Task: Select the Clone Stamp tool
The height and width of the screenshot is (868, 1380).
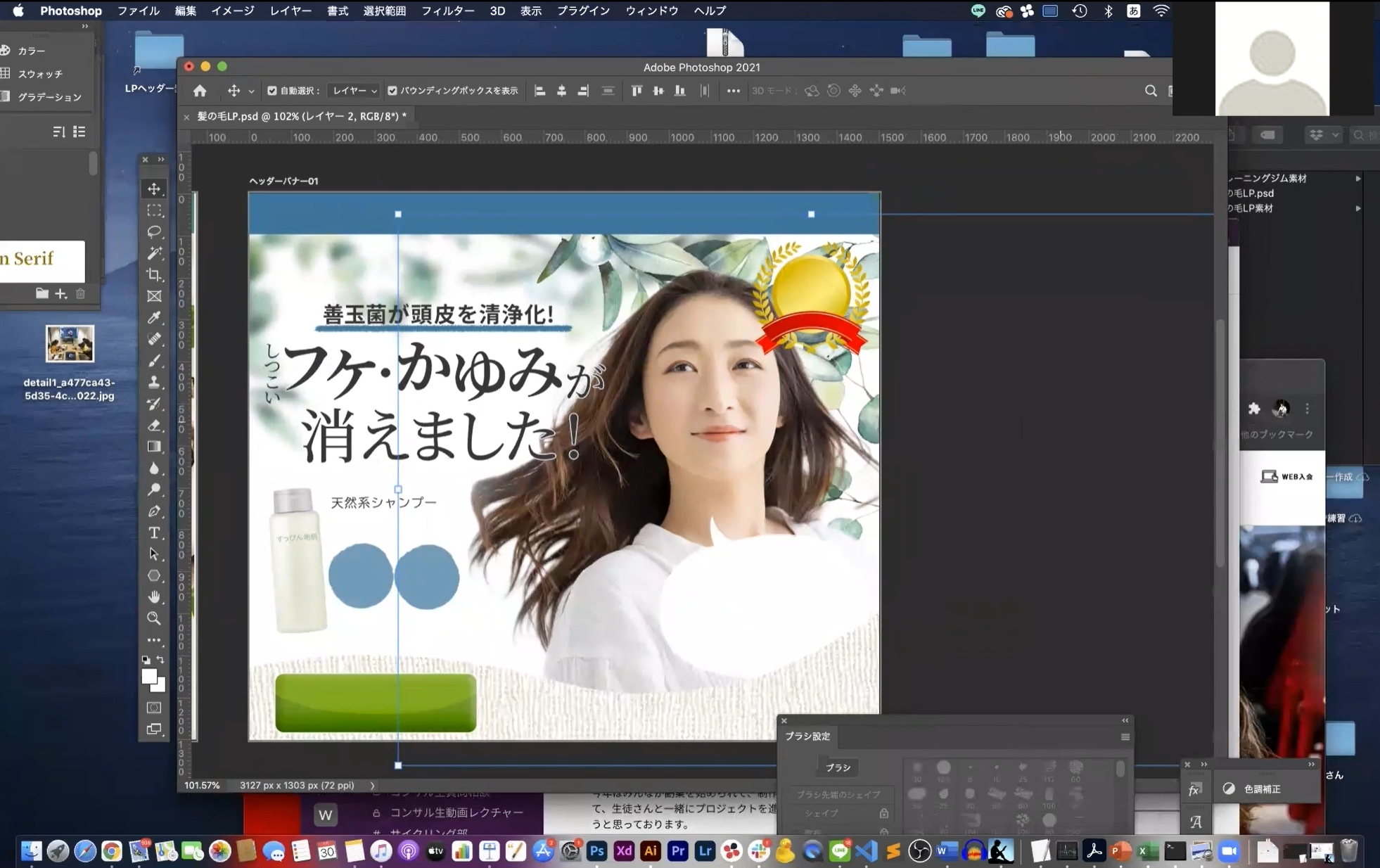Action: 154,382
